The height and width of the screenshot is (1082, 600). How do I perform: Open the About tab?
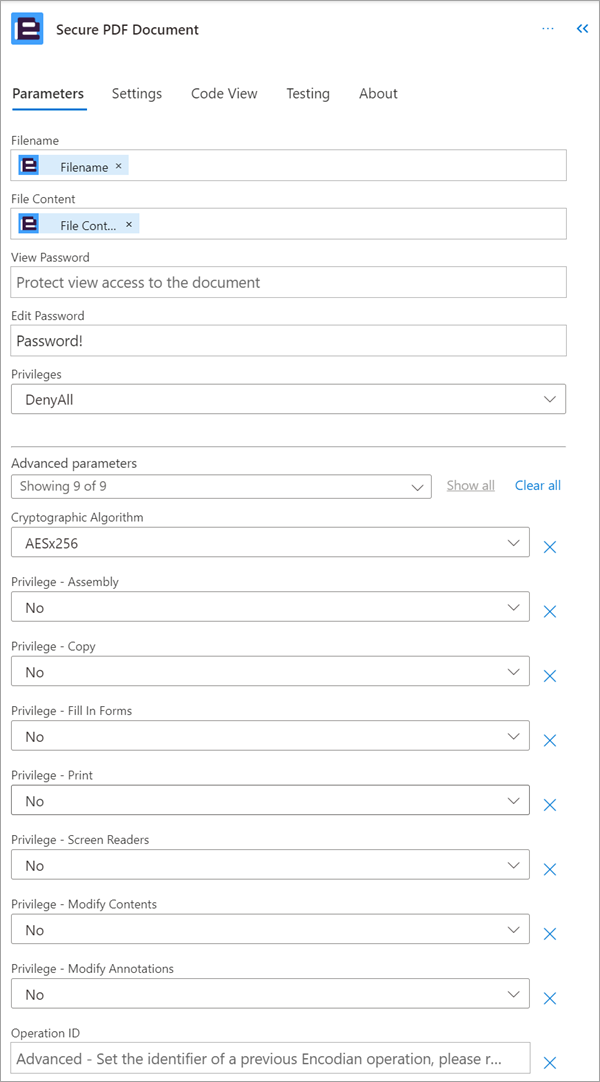click(378, 94)
